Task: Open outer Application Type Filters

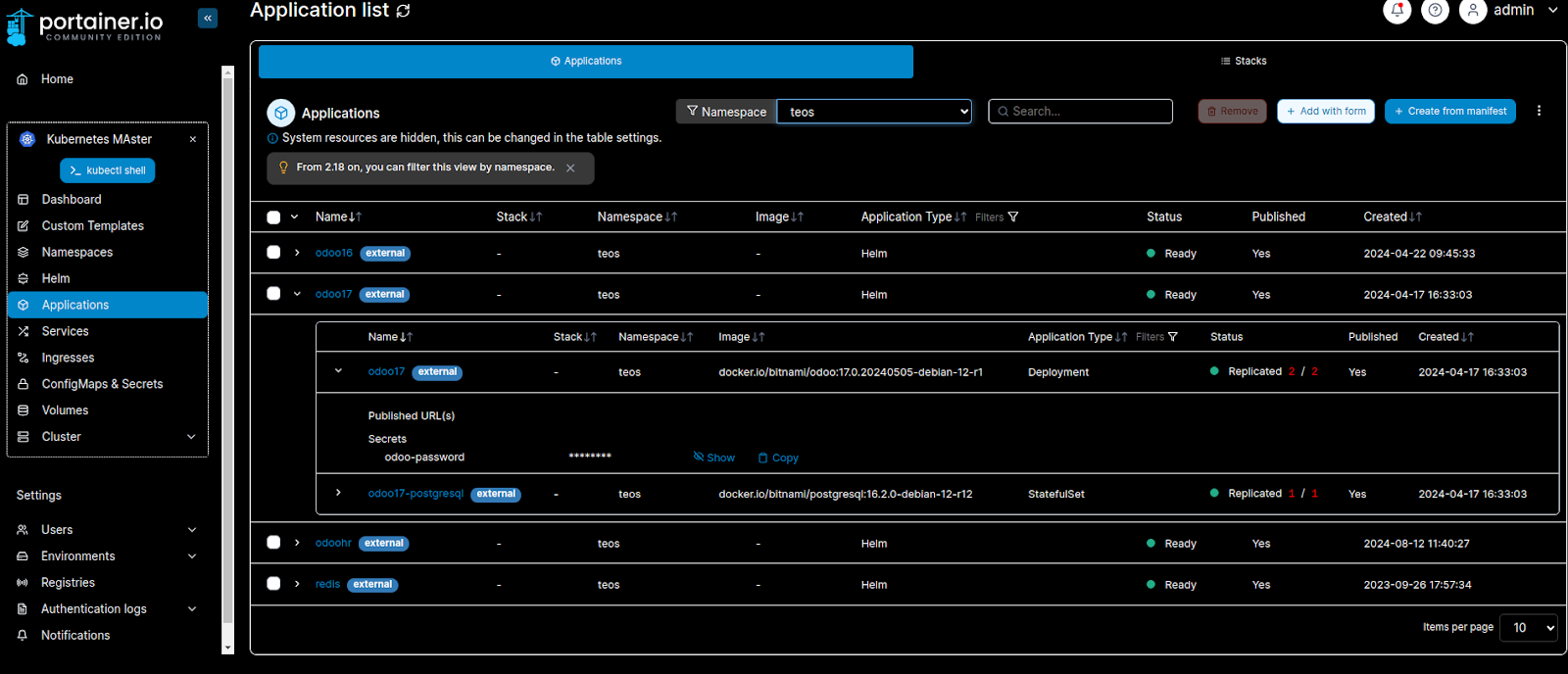Action: click(997, 217)
